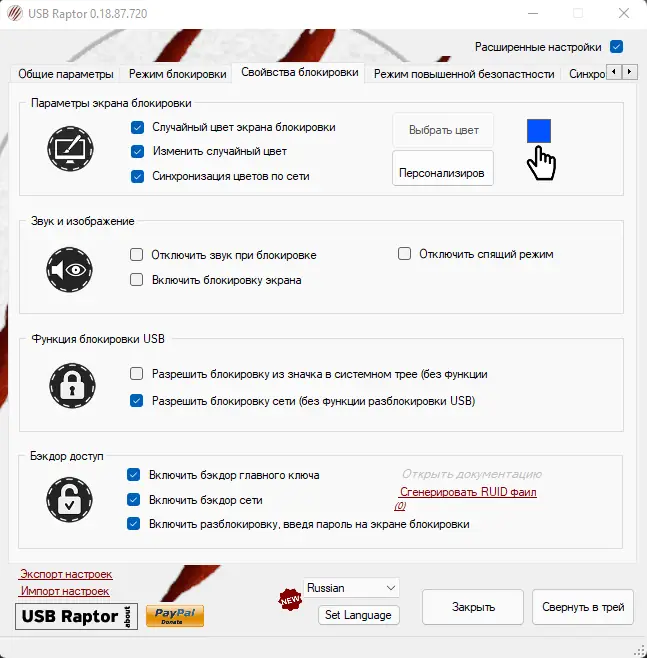Click the lock screen monitor icon
647x658 pixels.
pyautogui.click(x=70, y=148)
